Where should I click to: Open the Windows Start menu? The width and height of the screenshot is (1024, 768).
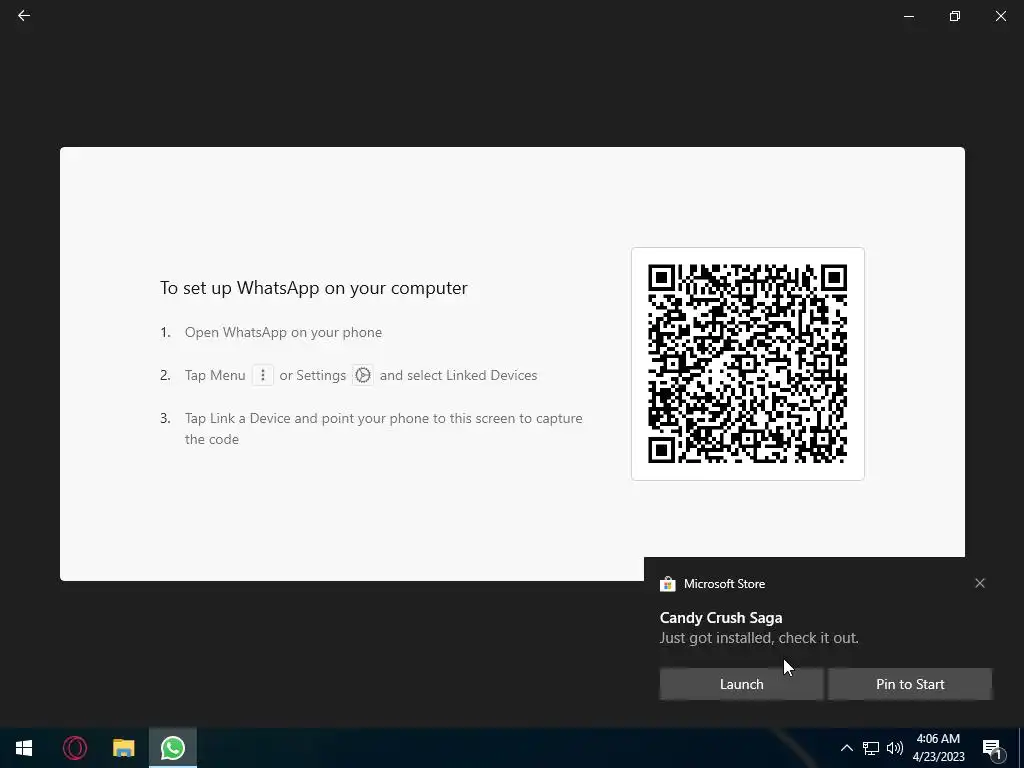pos(24,748)
